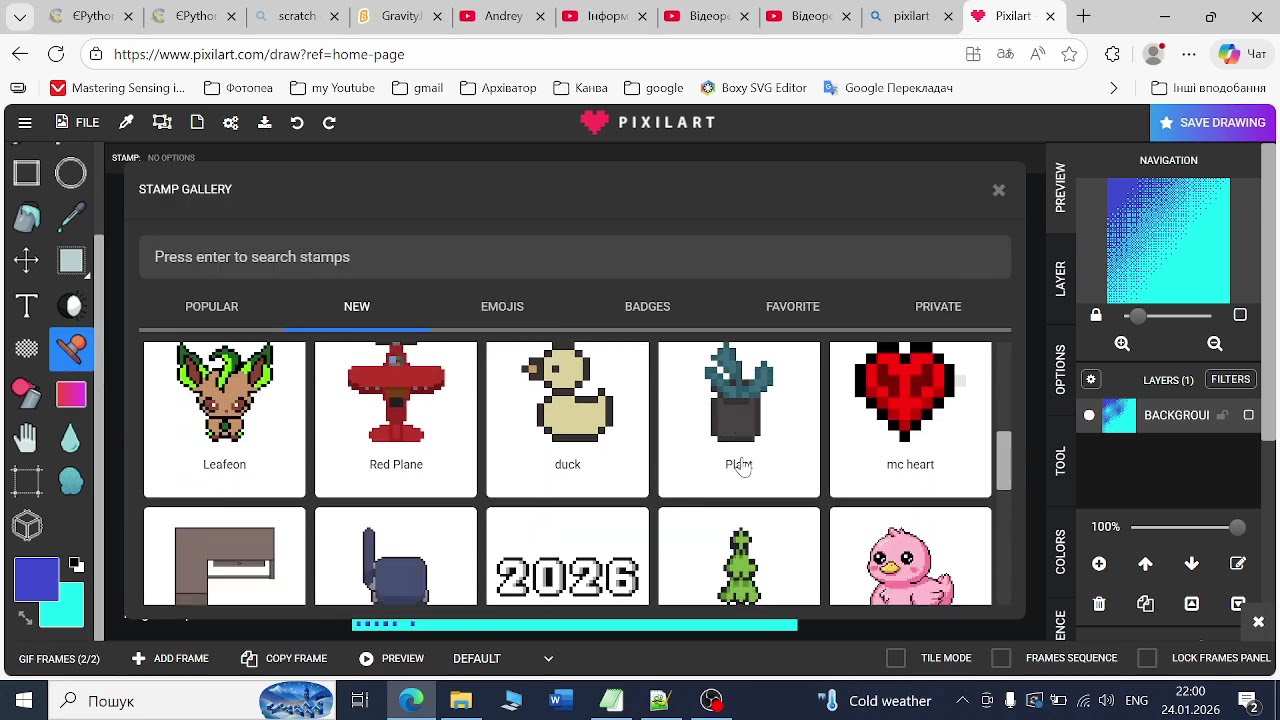This screenshot has width=1280, height=720.
Task: Select the Smudge tool
Action: [71, 481]
